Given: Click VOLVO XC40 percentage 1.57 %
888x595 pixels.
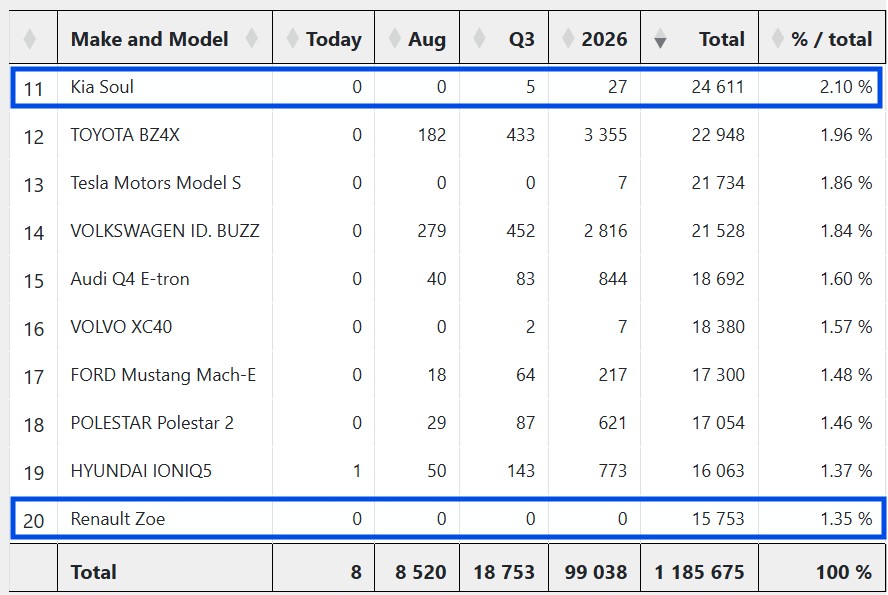Looking at the screenshot, I should tap(846, 327).
